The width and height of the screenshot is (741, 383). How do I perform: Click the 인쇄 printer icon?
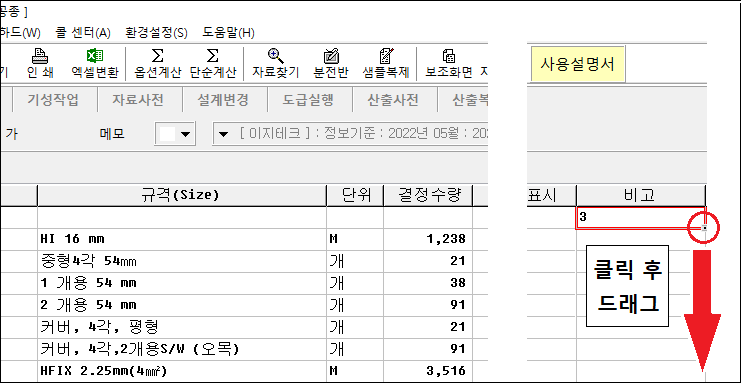40,63
